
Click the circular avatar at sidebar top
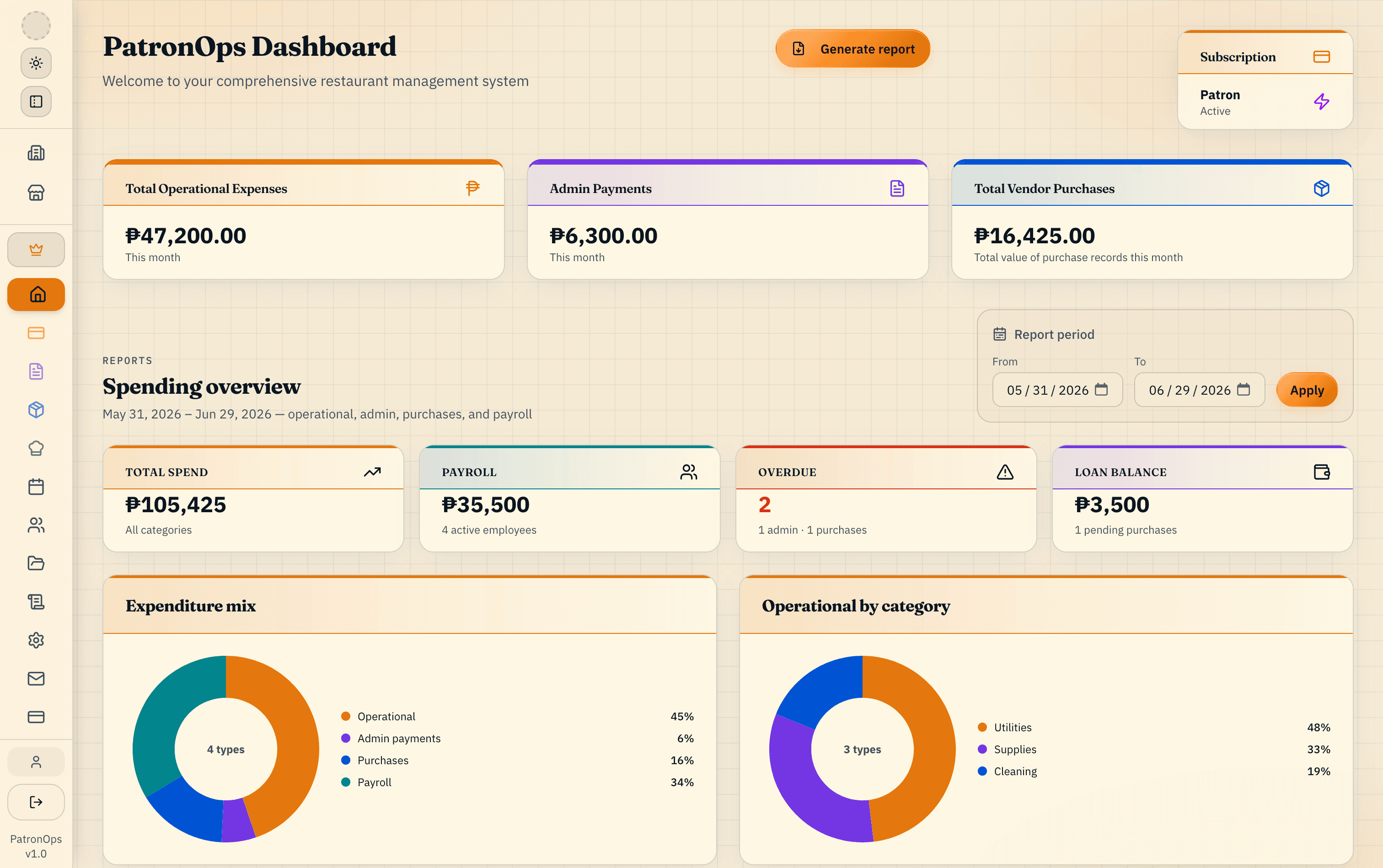click(x=36, y=25)
